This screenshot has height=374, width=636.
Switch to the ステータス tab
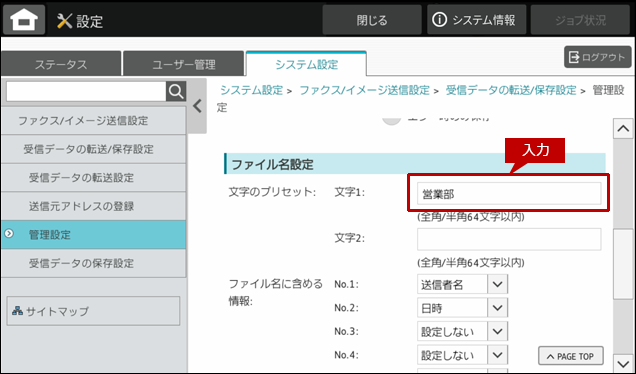(61, 64)
